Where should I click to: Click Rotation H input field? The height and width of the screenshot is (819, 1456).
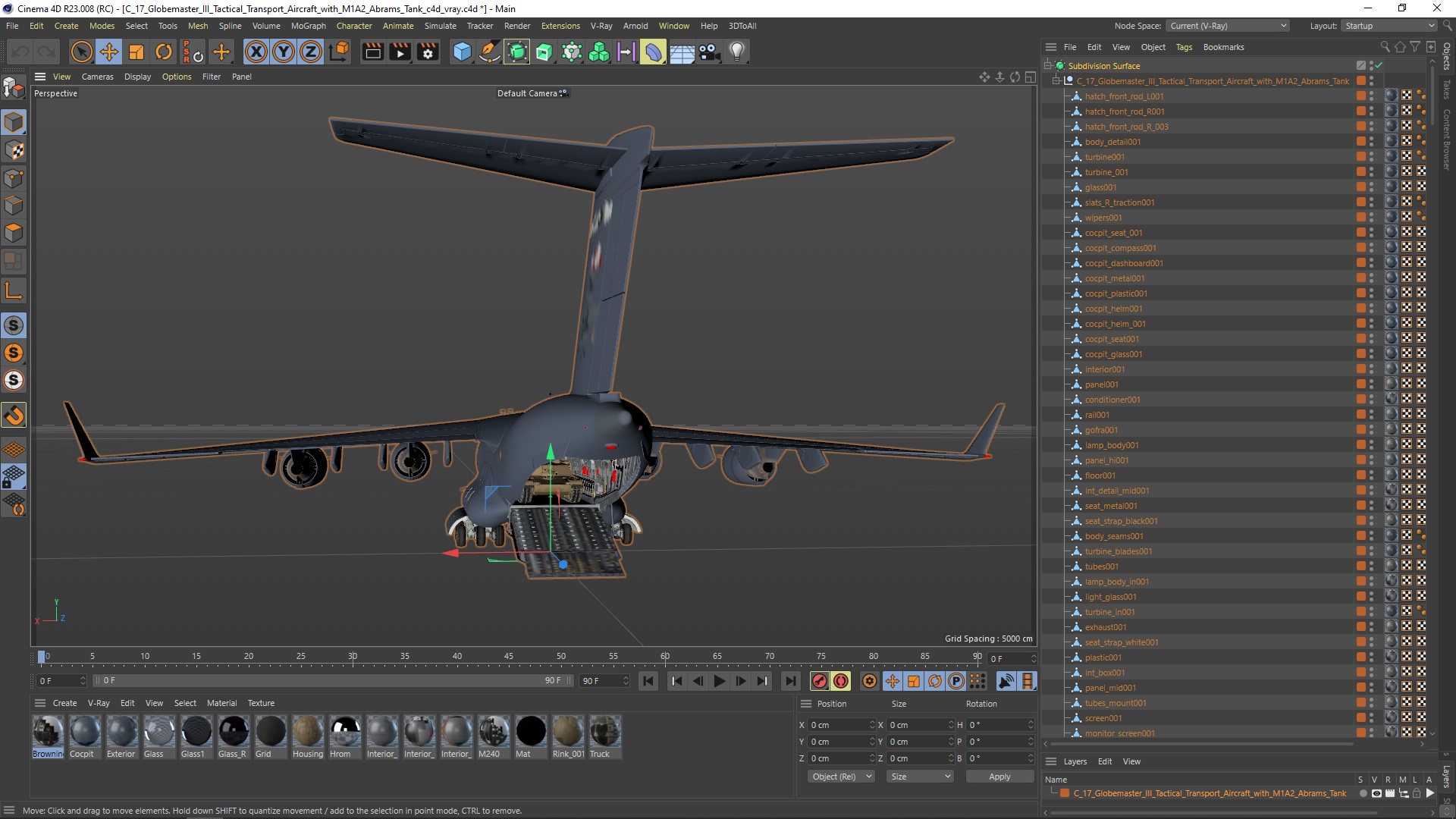coord(1000,725)
